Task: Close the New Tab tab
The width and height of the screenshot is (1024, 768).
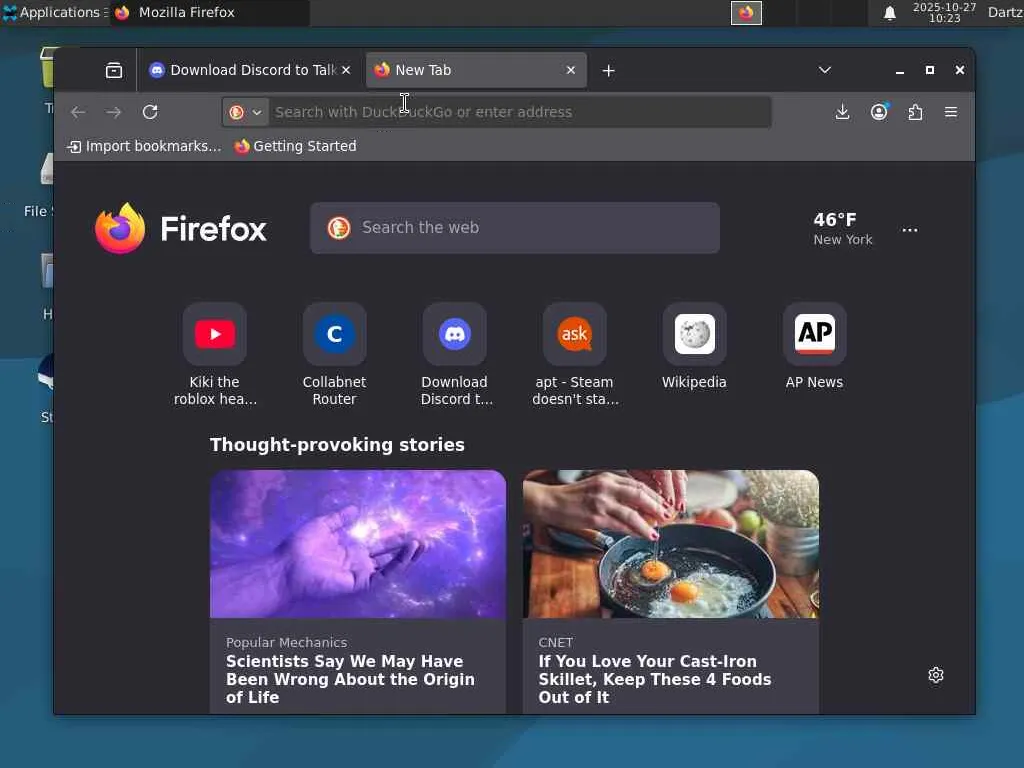Action: pos(571,70)
